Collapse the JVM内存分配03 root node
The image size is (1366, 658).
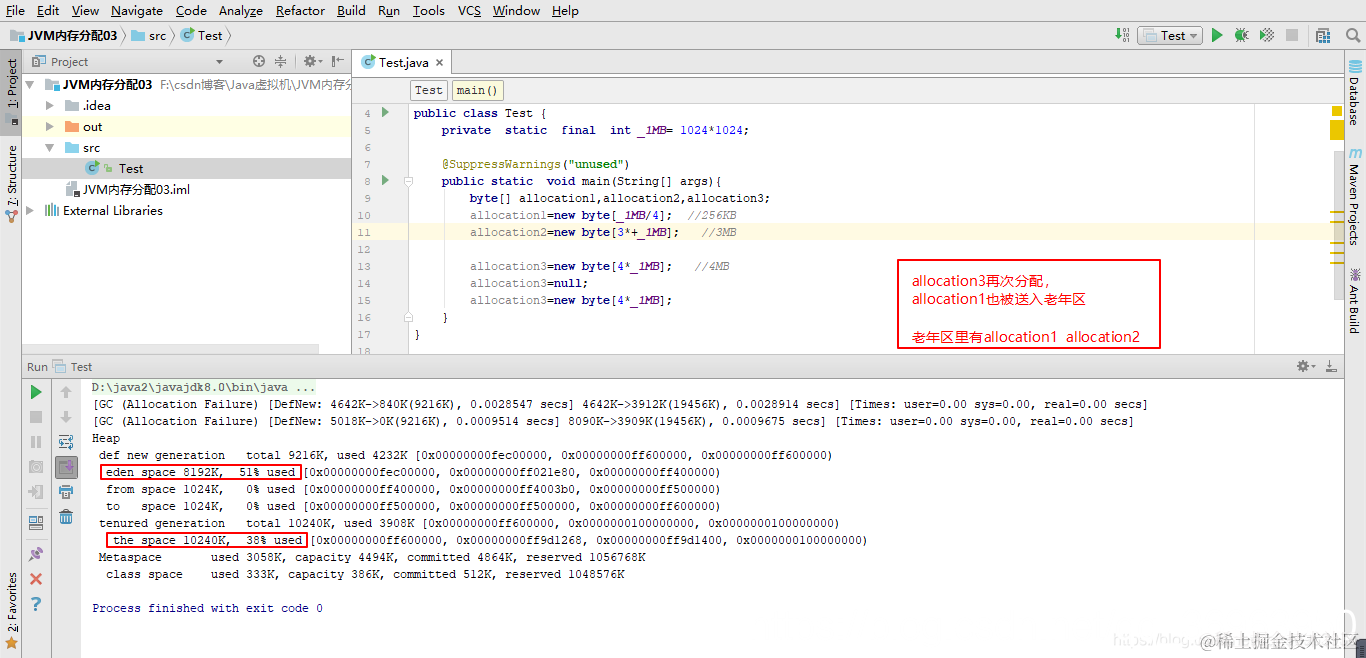pos(31,85)
